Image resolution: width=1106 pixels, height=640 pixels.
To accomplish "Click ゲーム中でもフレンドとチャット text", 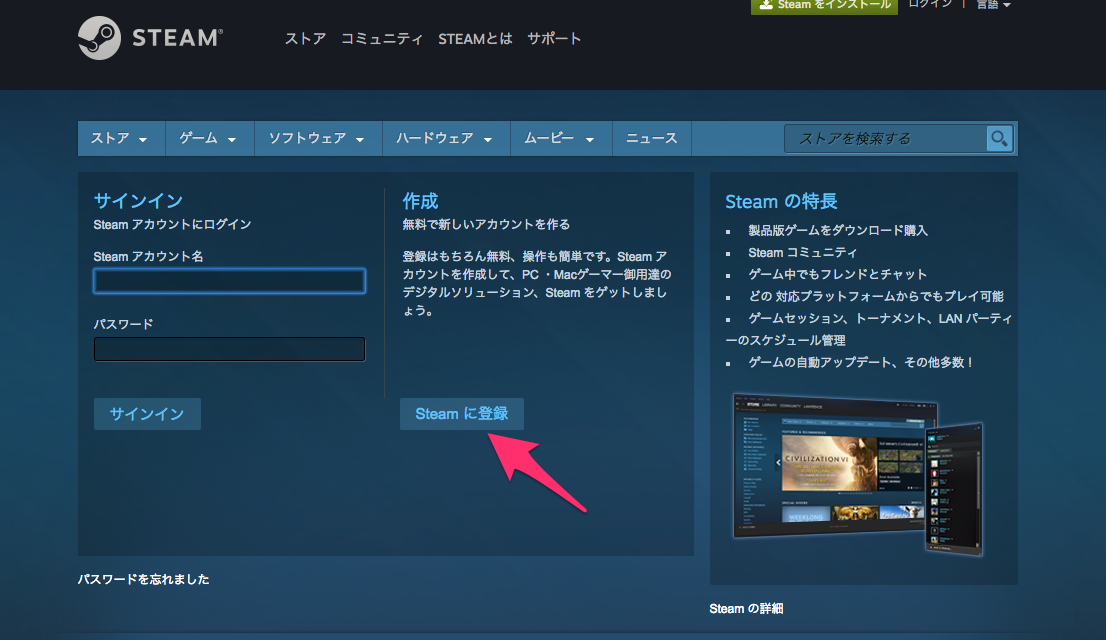I will (838, 274).
